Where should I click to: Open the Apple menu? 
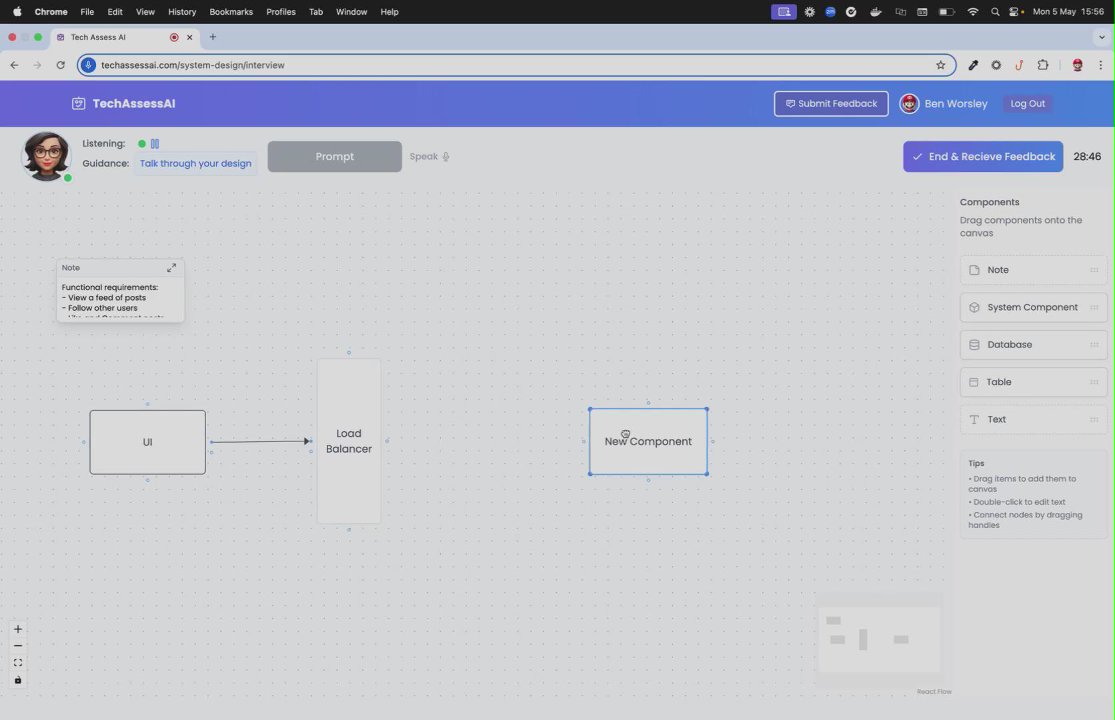17,12
